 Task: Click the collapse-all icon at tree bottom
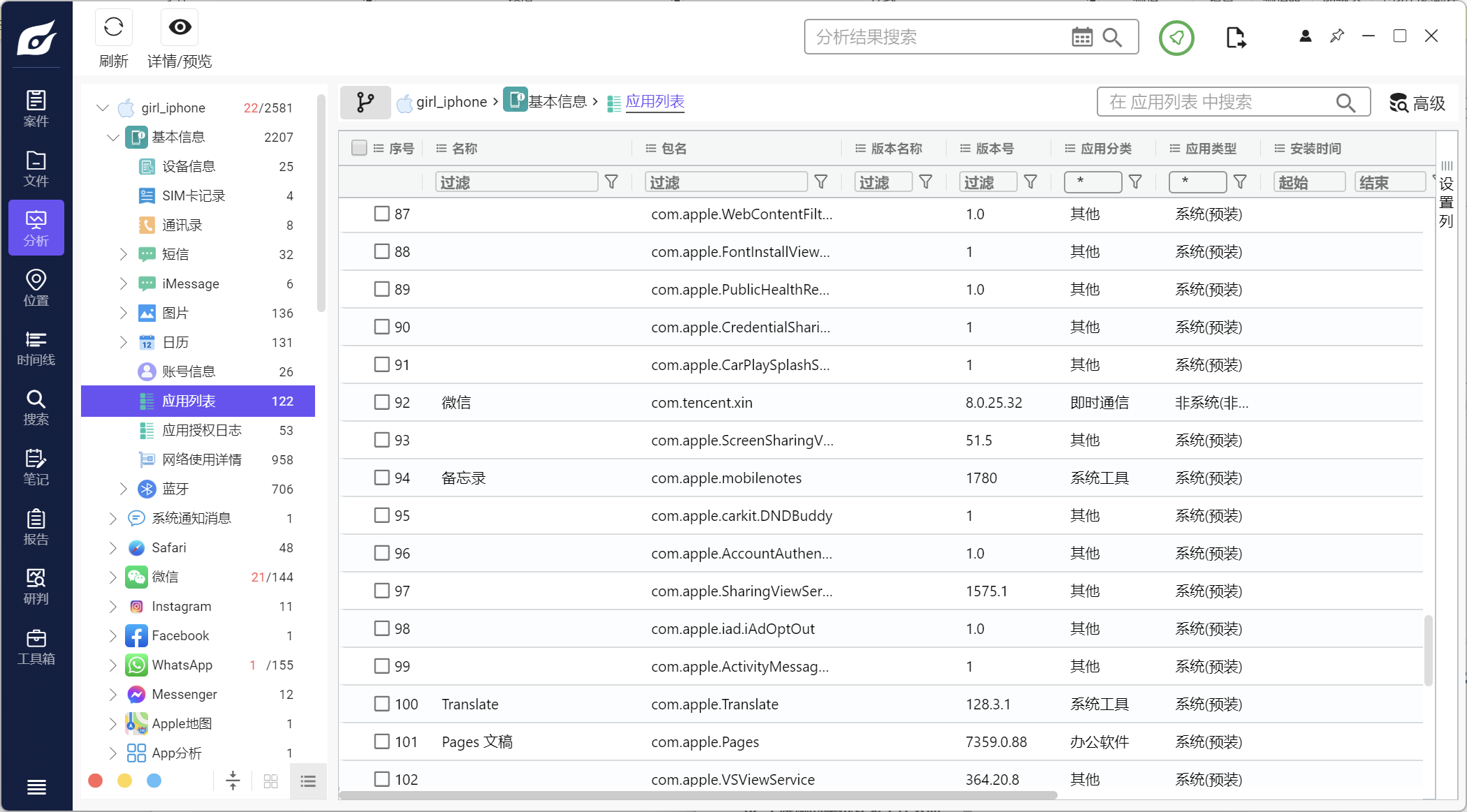[233, 781]
